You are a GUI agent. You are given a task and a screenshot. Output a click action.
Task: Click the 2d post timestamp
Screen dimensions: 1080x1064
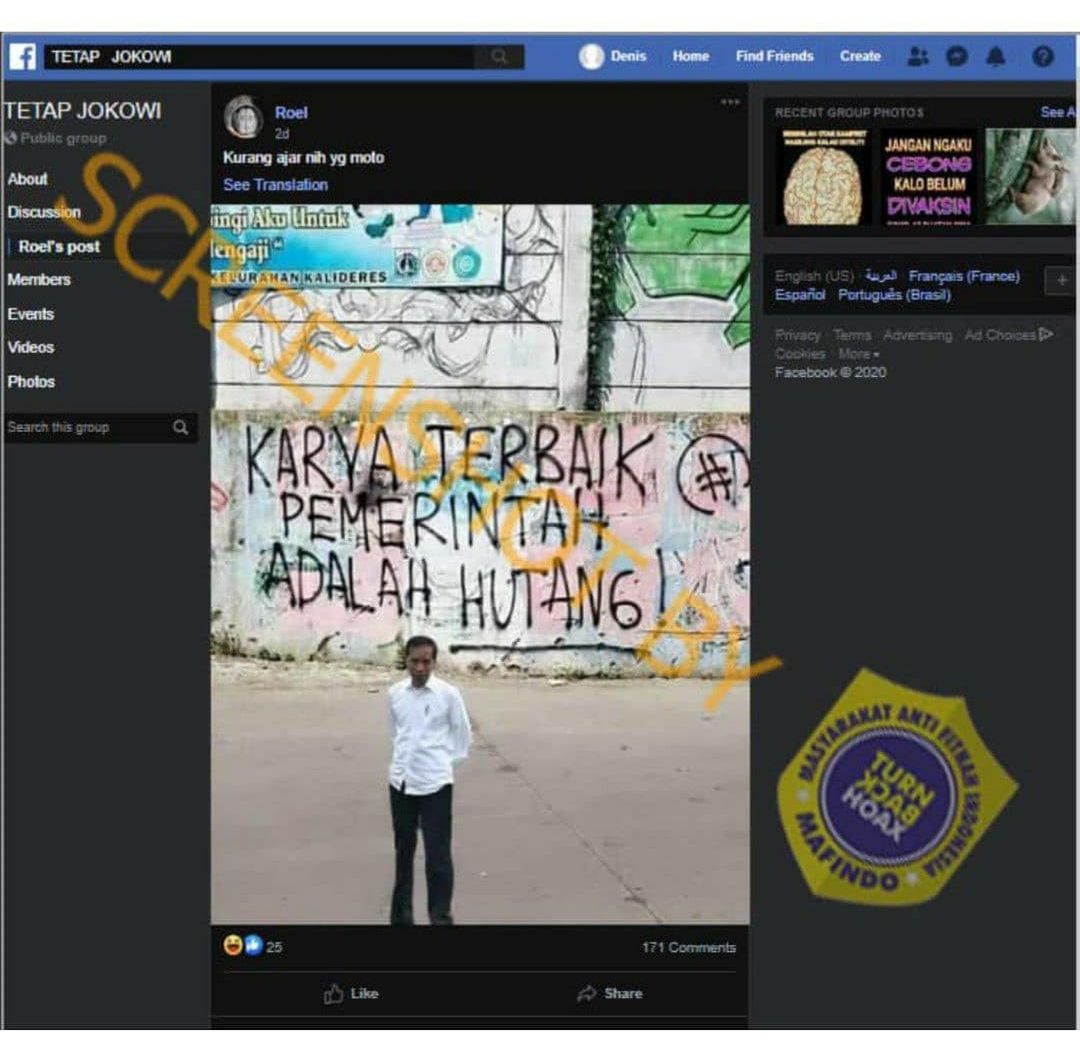point(282,134)
